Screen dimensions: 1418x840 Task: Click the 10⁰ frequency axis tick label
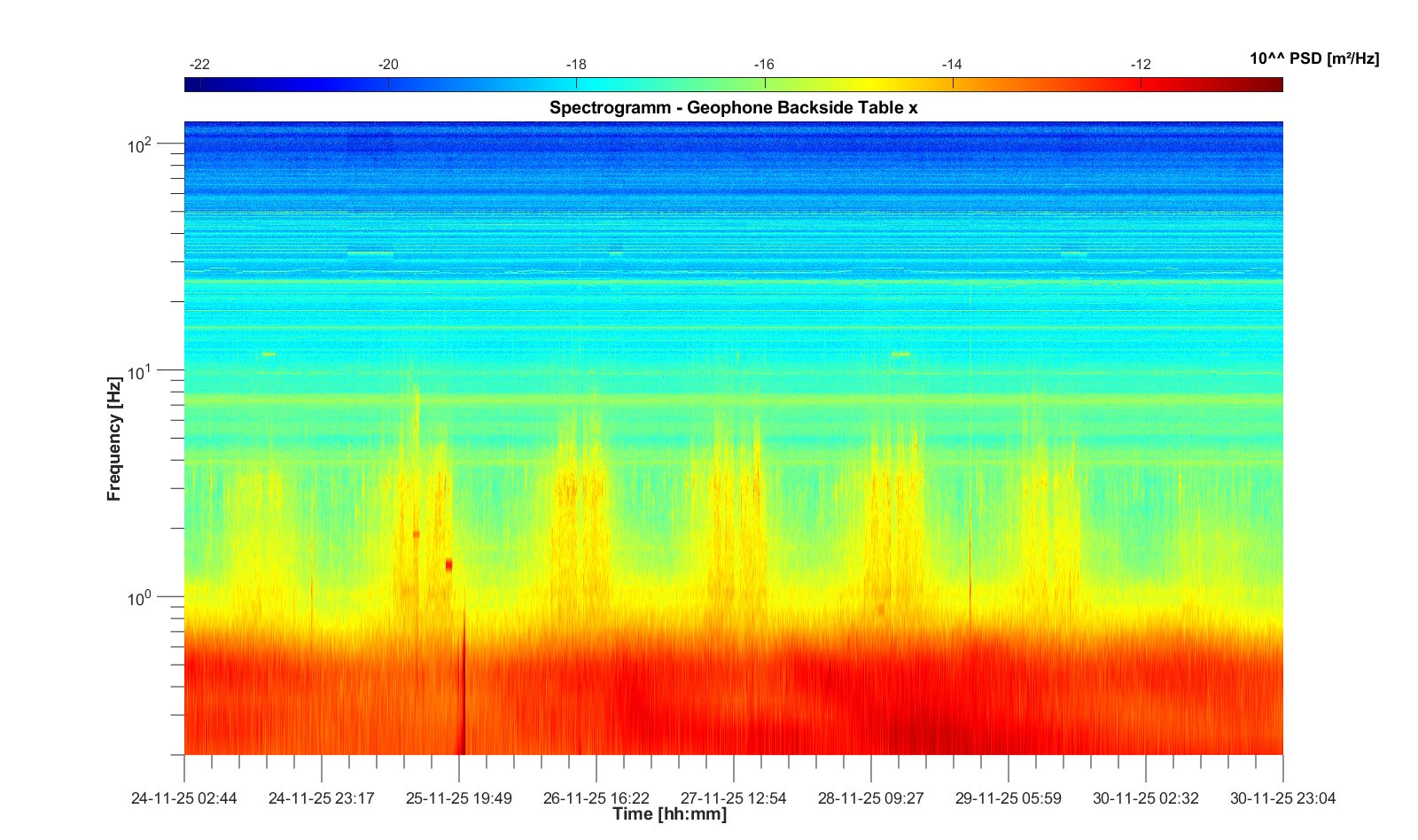[x=140, y=599]
